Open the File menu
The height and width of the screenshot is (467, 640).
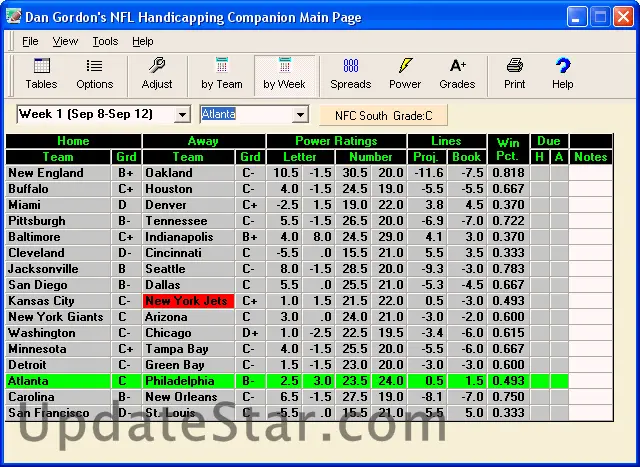point(30,41)
